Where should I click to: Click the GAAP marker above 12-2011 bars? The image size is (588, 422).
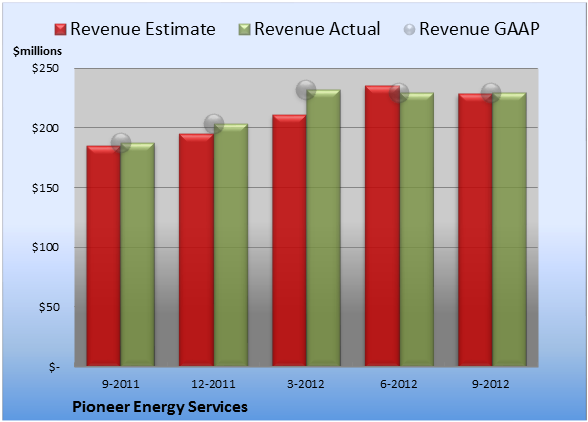point(214,124)
